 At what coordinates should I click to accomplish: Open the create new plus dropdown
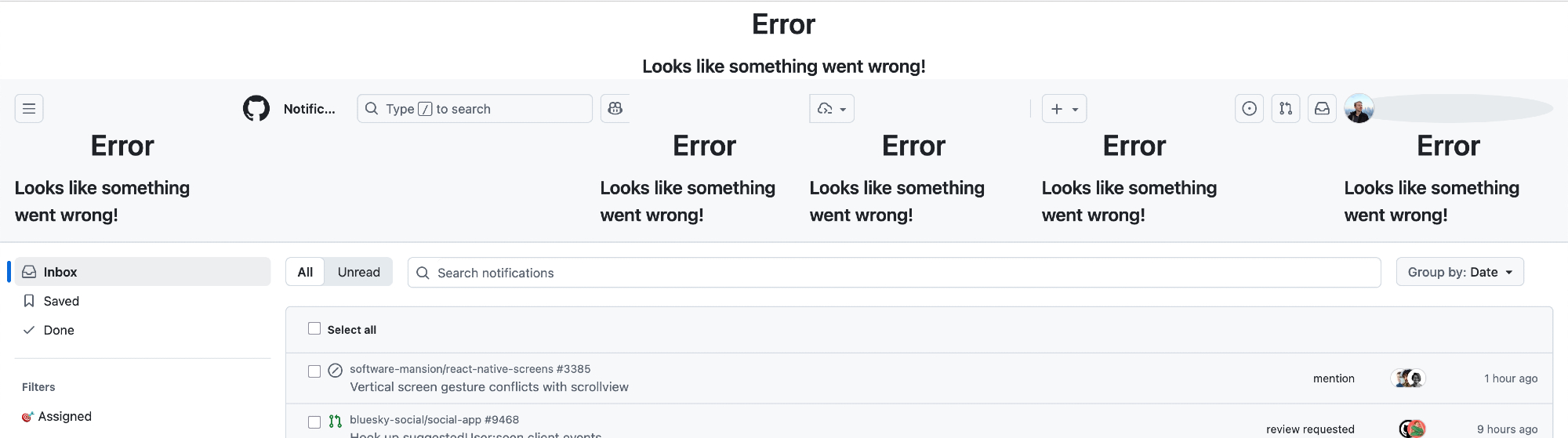tap(1064, 109)
